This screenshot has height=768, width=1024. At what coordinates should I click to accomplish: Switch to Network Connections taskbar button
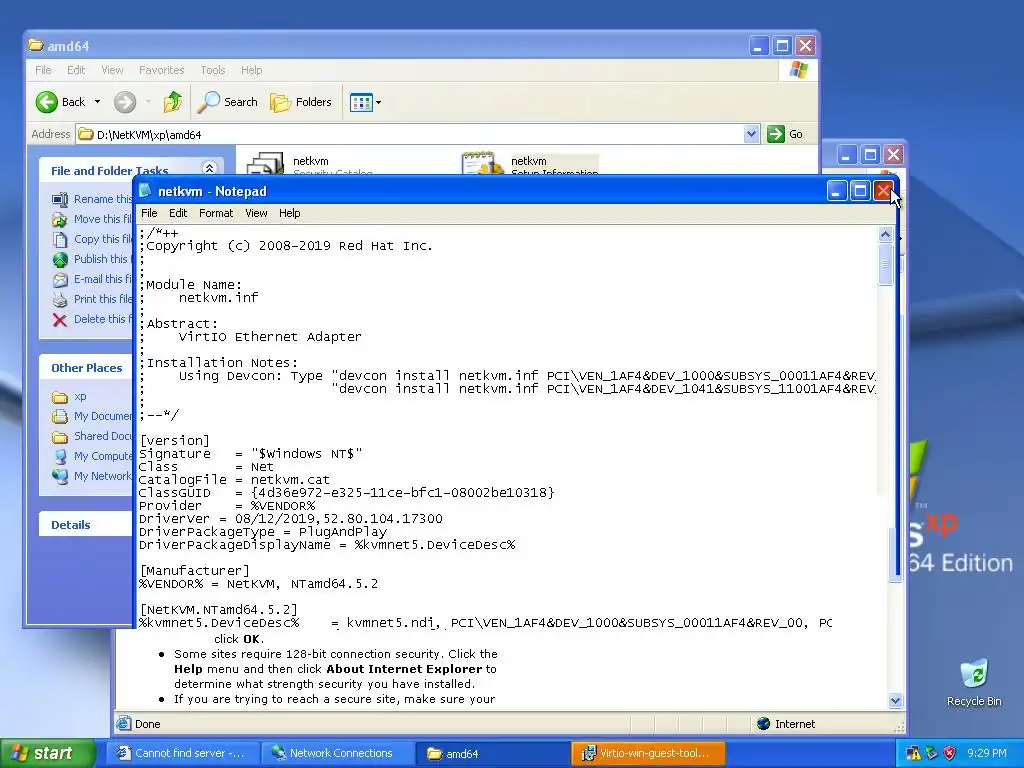point(336,753)
